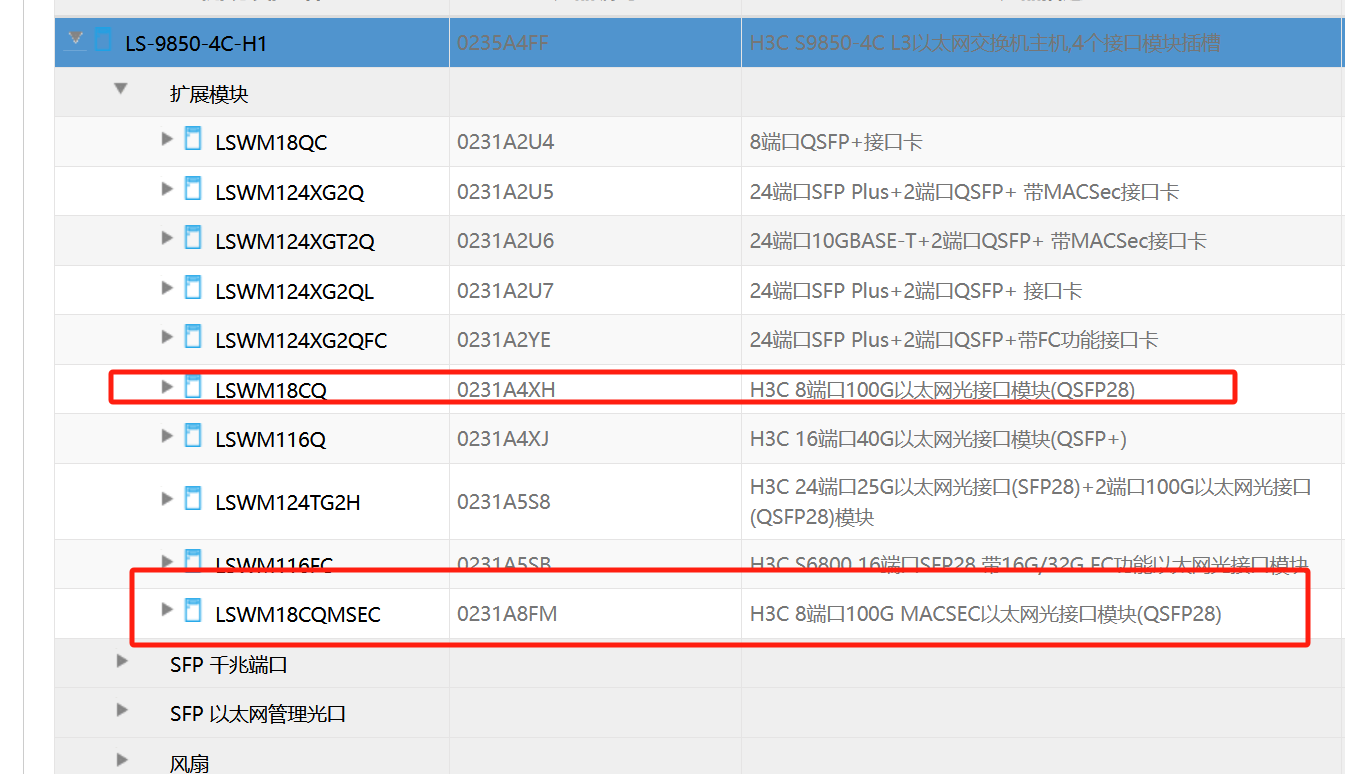Click the code 0231A2U4
The width and height of the screenshot is (1345, 774).
(x=505, y=142)
